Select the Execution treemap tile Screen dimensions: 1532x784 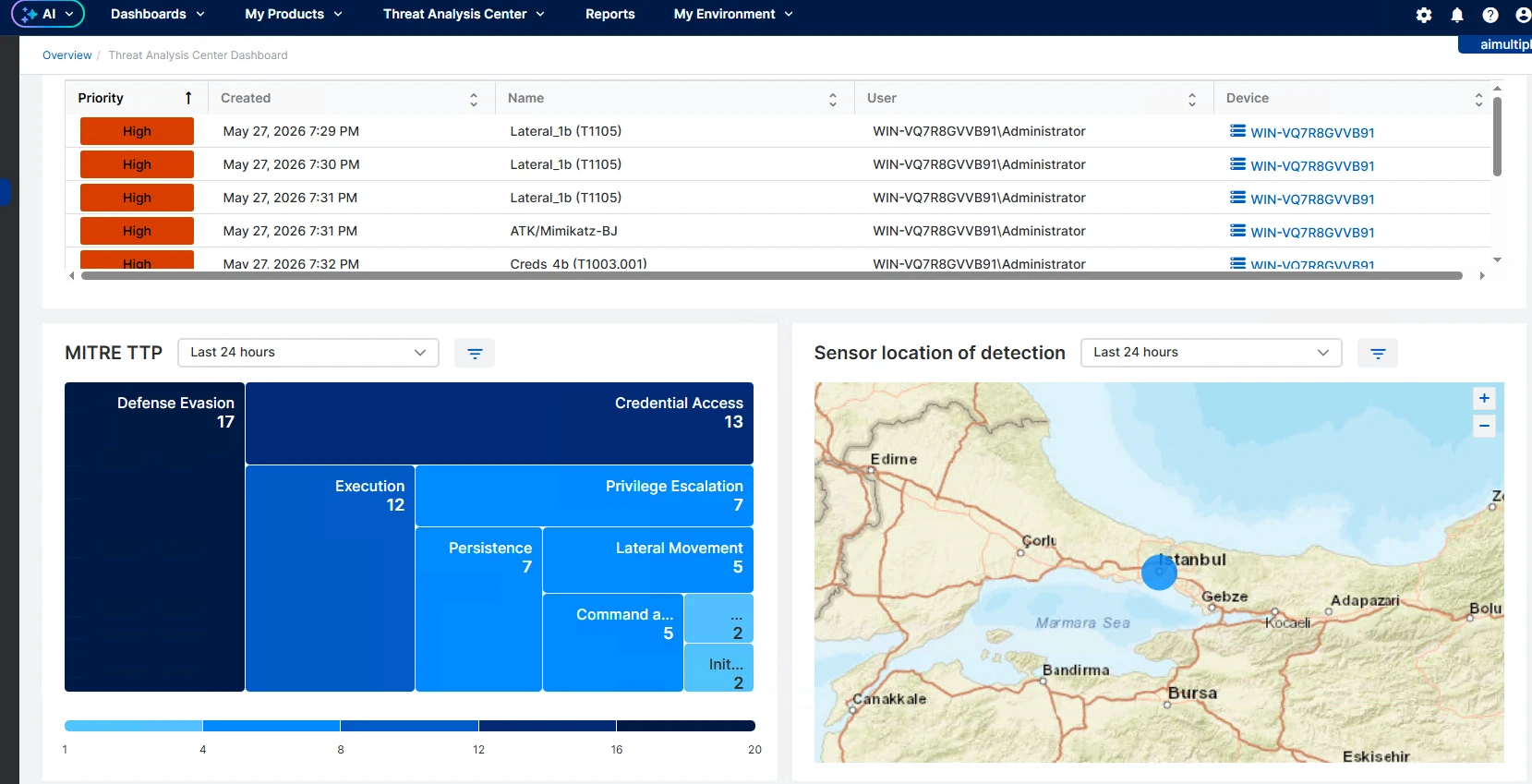coord(330,578)
